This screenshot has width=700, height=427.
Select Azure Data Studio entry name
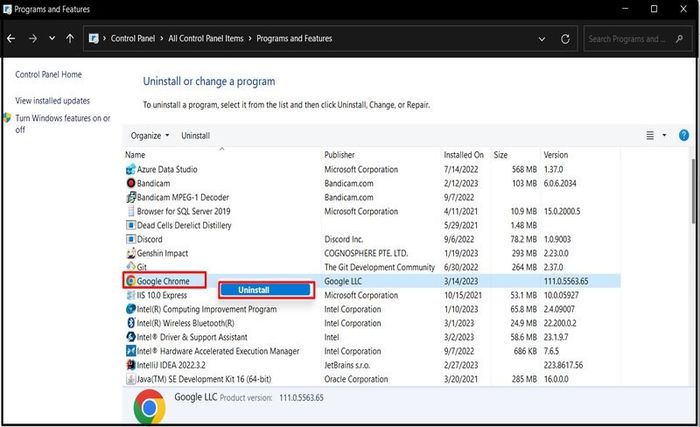tap(167, 169)
